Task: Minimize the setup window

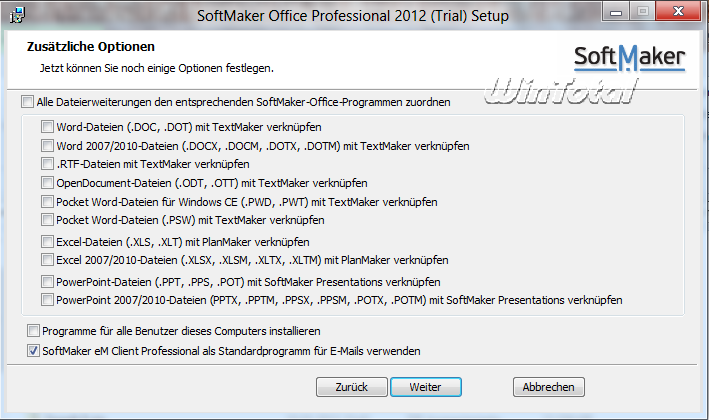Action: 610,12
